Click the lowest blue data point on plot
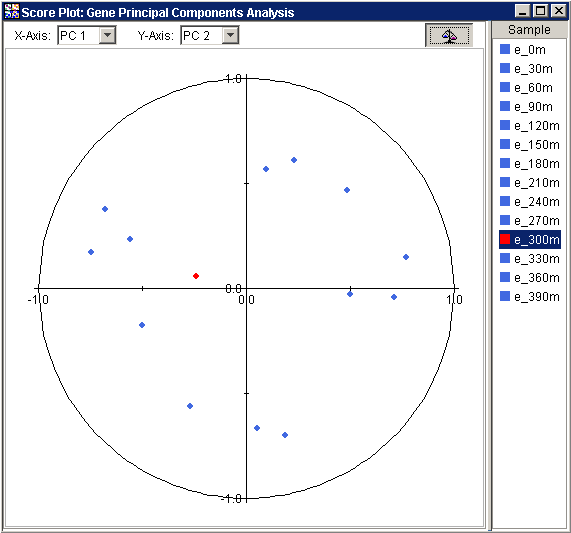The height and width of the screenshot is (533, 571). click(285, 435)
